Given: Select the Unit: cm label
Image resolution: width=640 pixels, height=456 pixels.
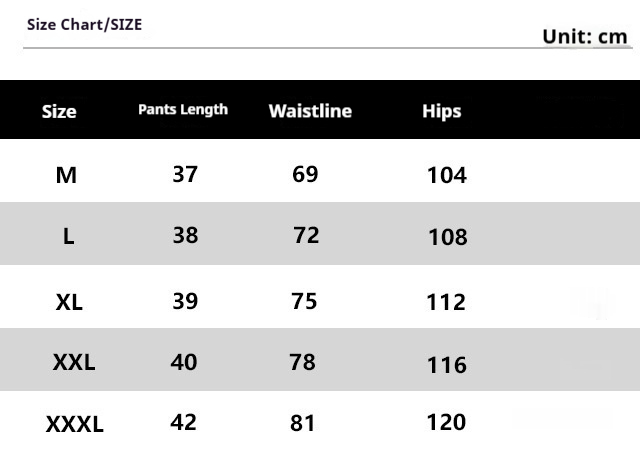Looking at the screenshot, I should (584, 37).
